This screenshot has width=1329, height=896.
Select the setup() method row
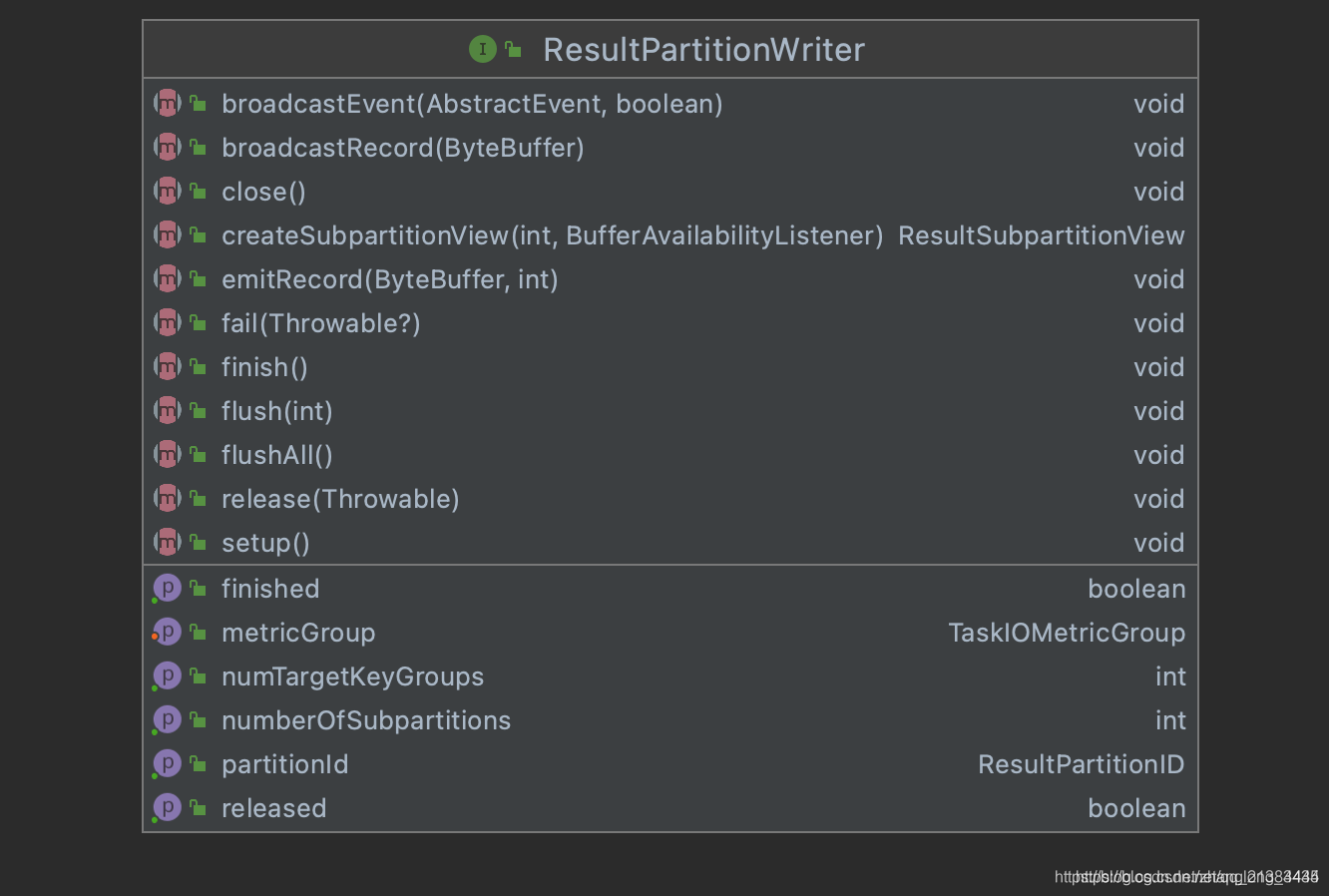tap(670, 542)
